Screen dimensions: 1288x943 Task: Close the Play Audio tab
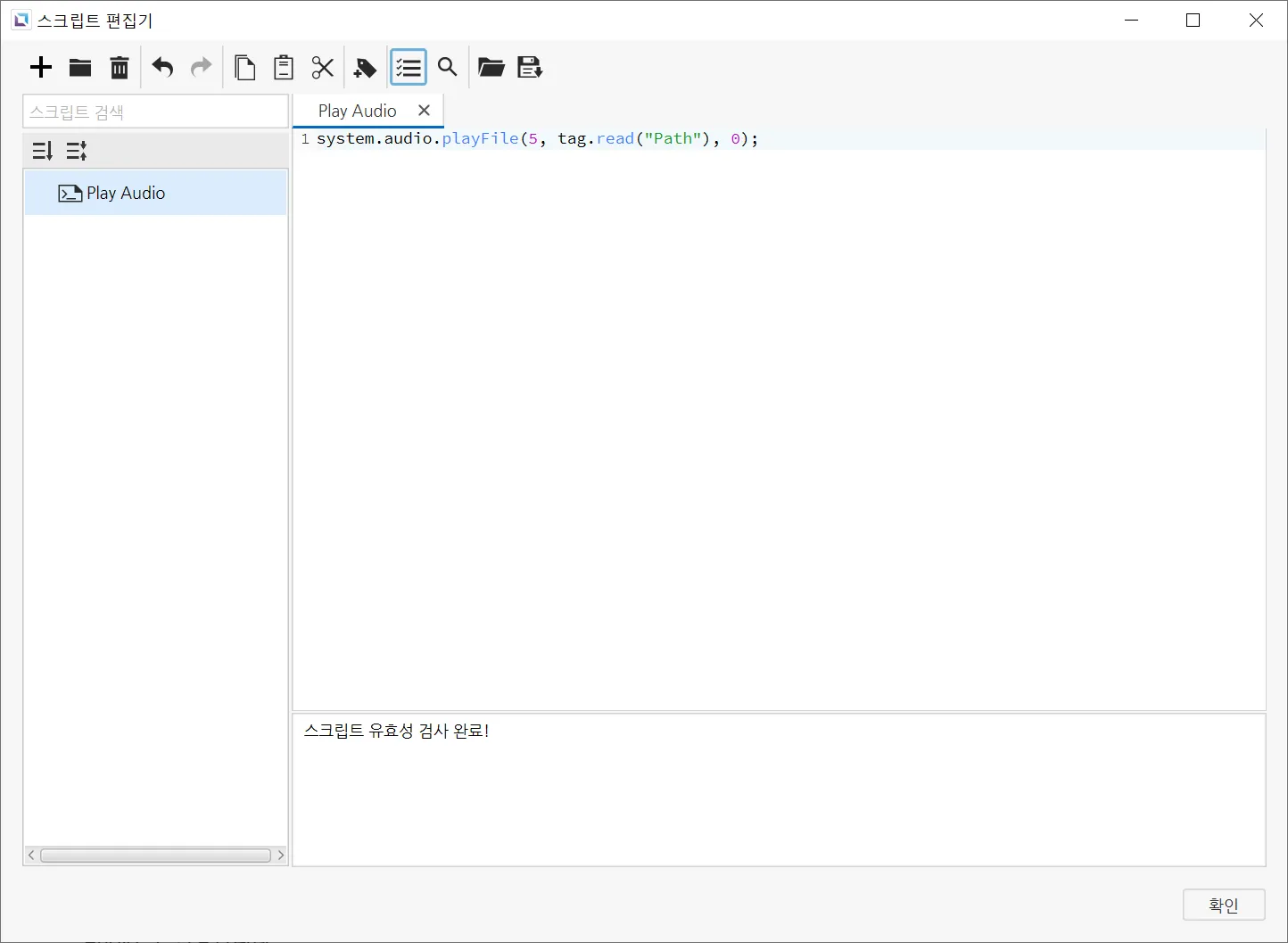point(425,111)
